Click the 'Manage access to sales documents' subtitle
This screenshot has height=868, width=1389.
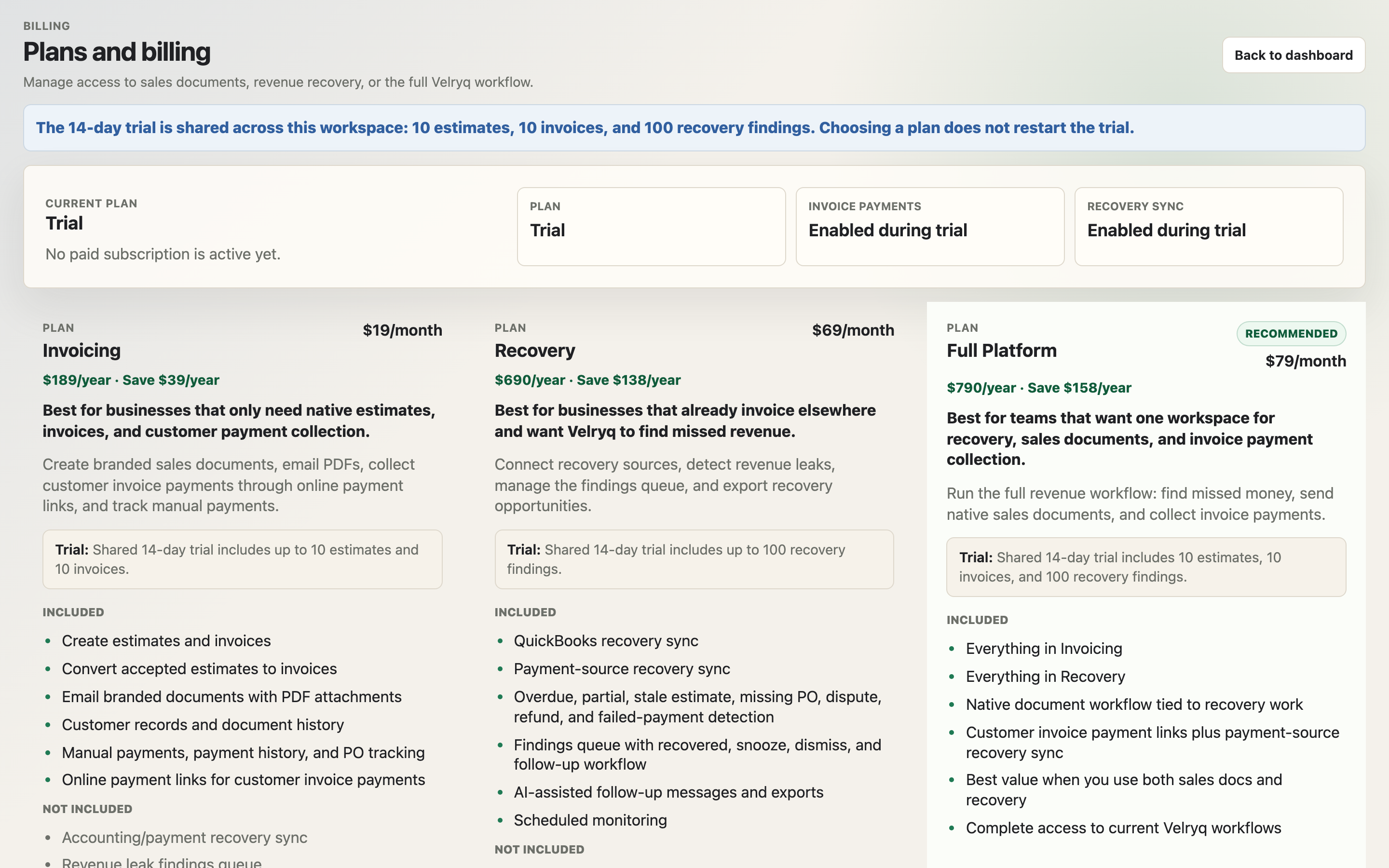(278, 82)
